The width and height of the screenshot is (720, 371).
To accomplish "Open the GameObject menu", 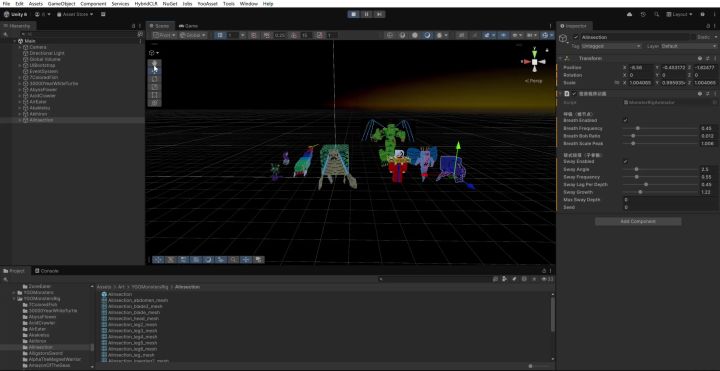I will click(x=61, y=4).
